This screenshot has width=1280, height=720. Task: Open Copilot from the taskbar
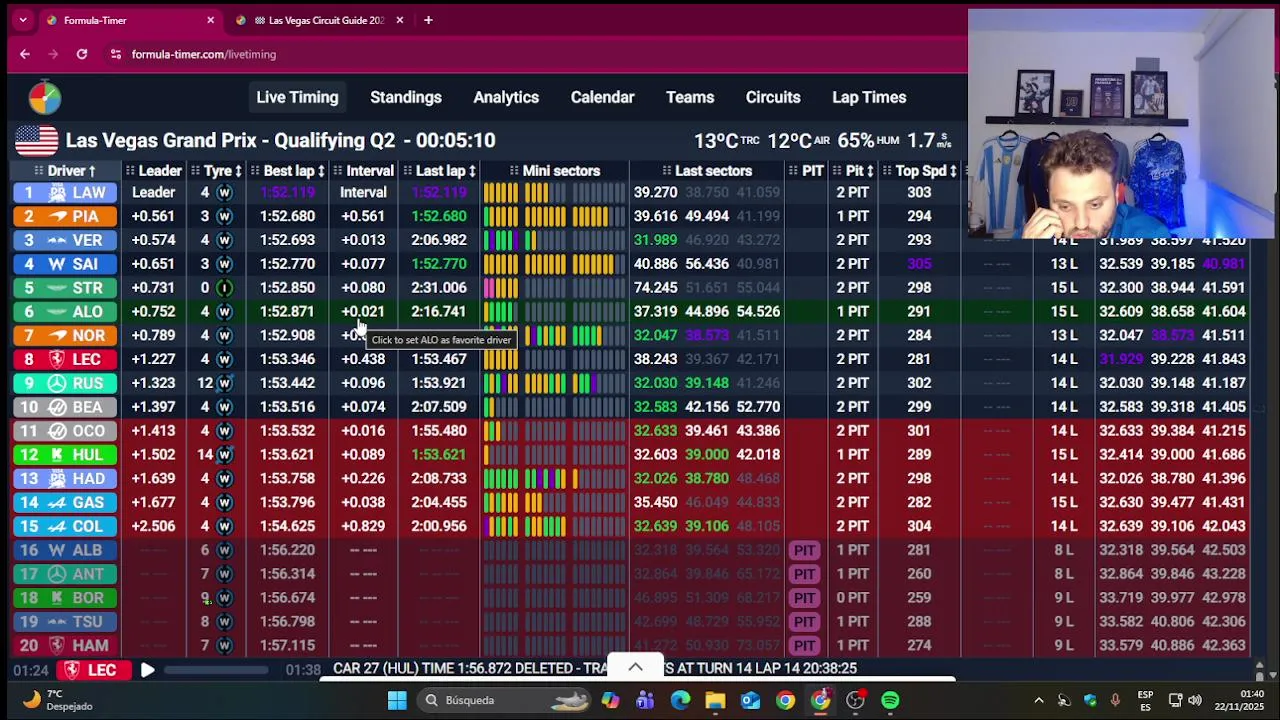(x=610, y=700)
